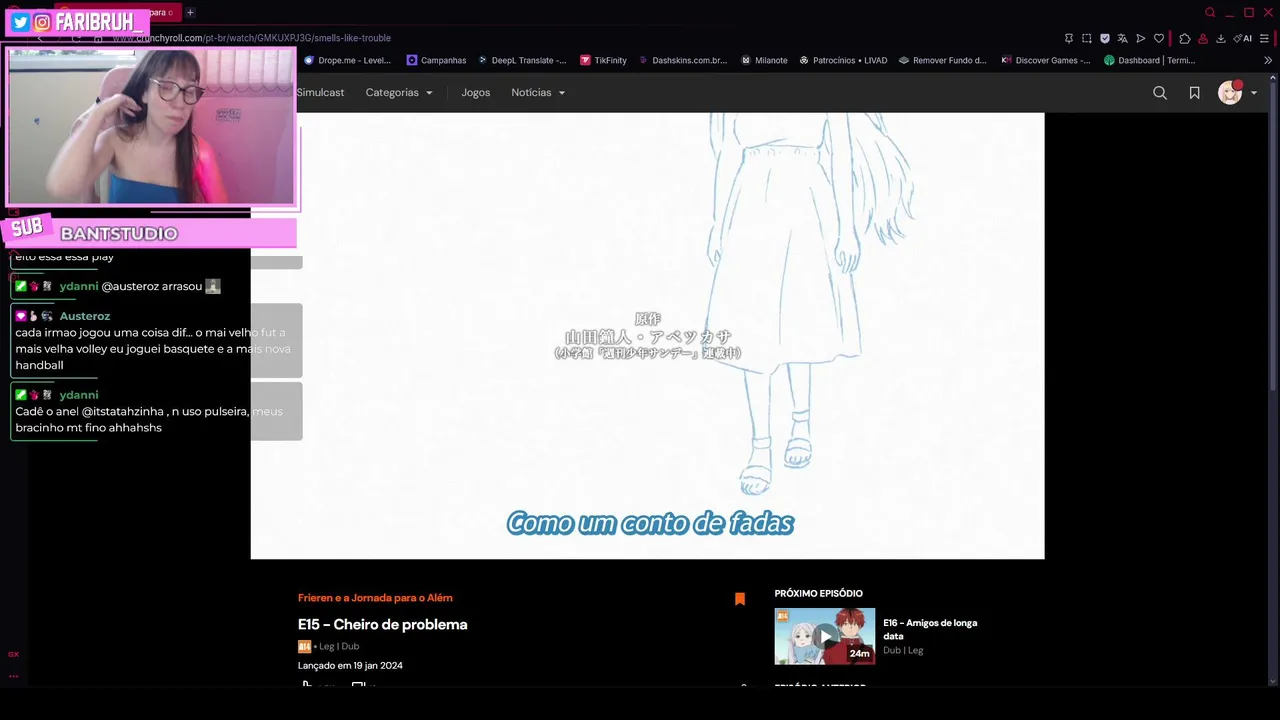The height and width of the screenshot is (720, 1280).
Task: Open the easy setup menu icon
Action: (x=1265, y=38)
